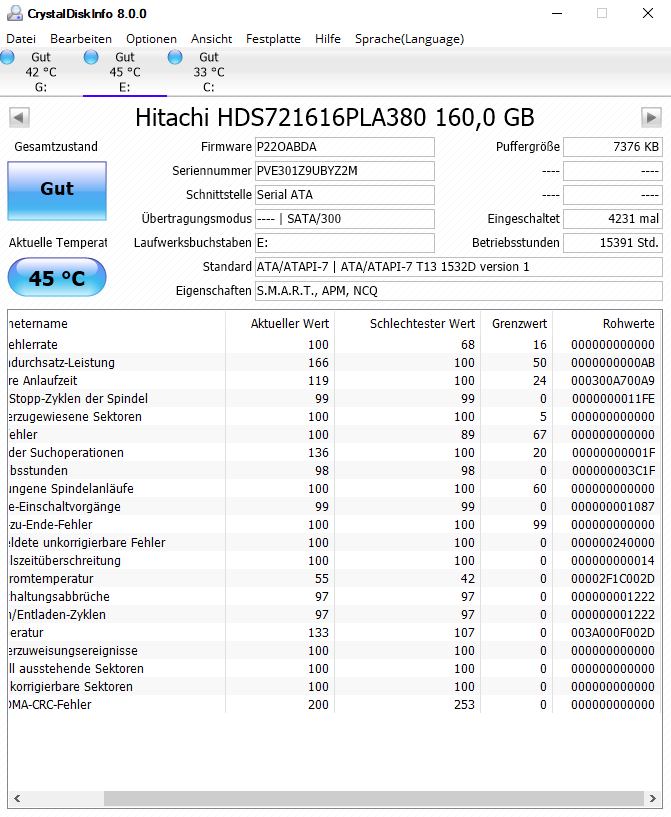Viewport: 671px width, 817px height.
Task: Select the G: drive status tab
Action: [41, 72]
